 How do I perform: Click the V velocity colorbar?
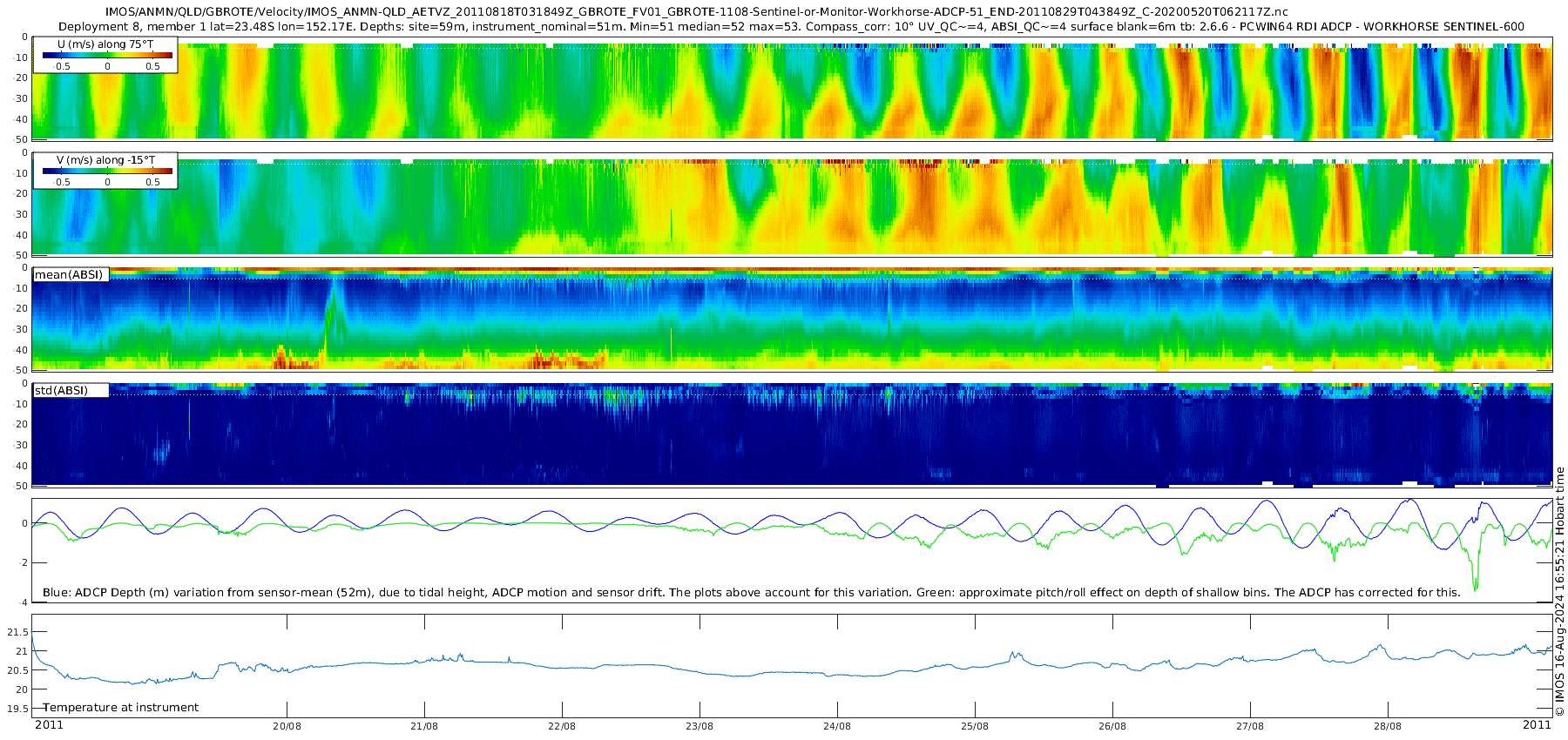click(x=107, y=172)
